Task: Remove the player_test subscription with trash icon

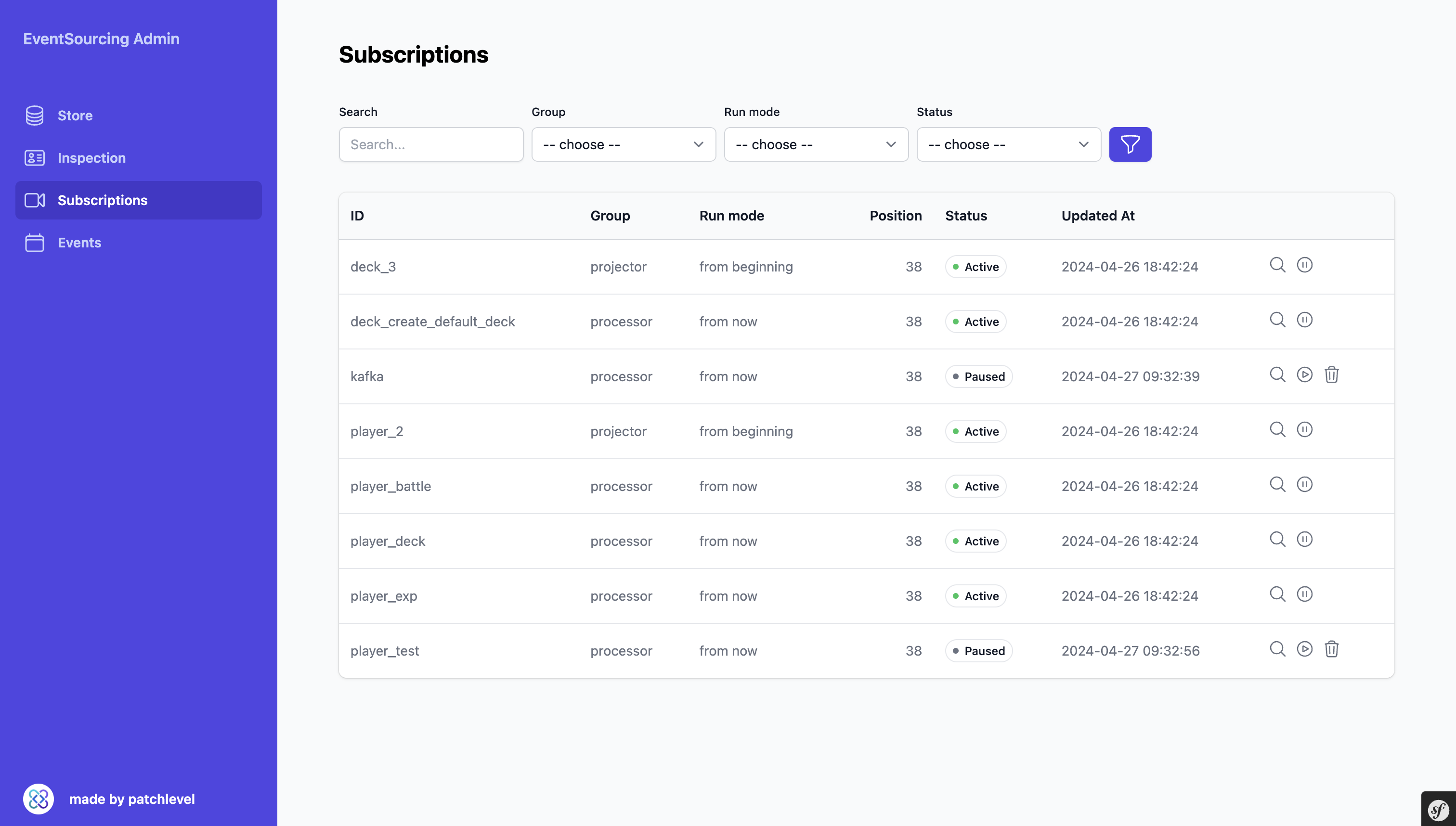Action: pyautogui.click(x=1332, y=649)
